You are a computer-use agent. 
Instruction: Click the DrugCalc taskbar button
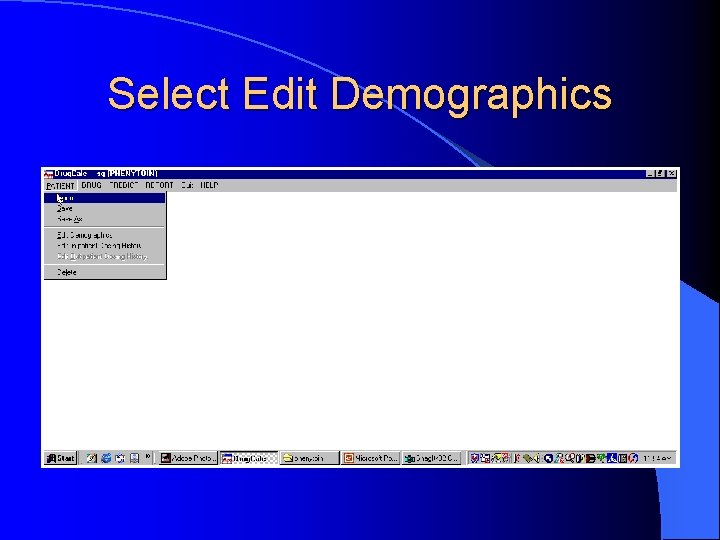(249, 458)
